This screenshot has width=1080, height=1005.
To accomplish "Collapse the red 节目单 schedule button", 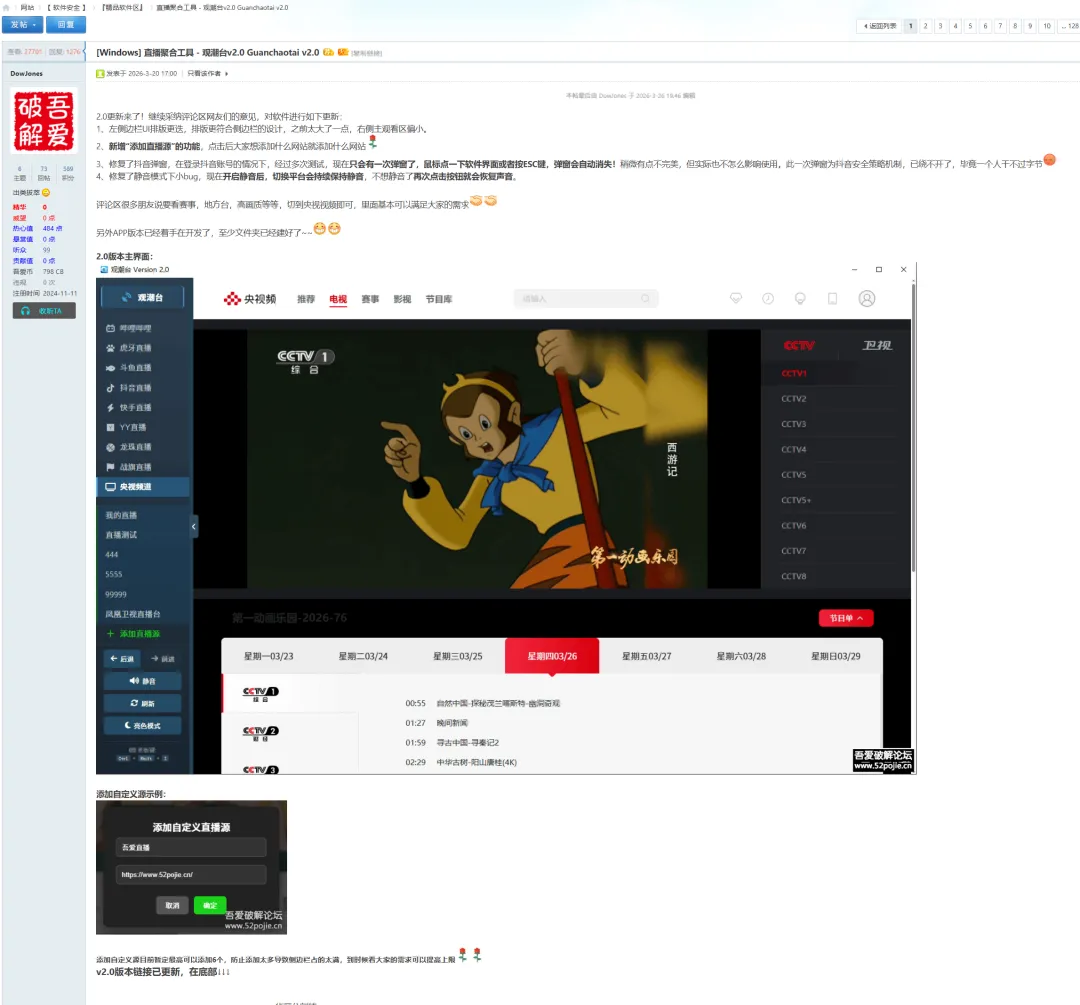I will 846,618.
